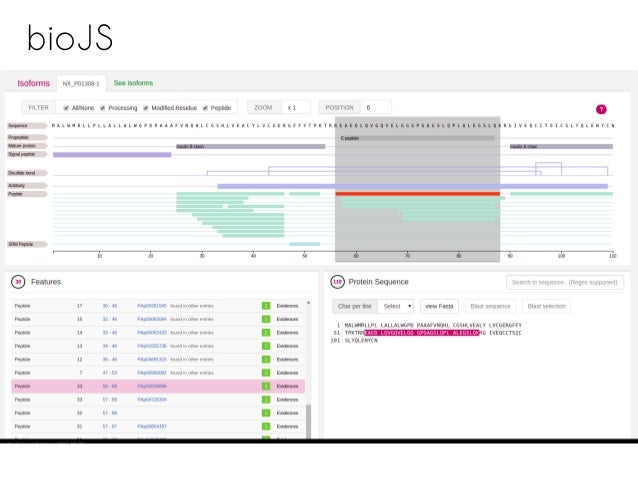This screenshot has height=479, width=638.
Task: Click the Isoforms heading label
Action: pyautogui.click(x=33, y=83)
